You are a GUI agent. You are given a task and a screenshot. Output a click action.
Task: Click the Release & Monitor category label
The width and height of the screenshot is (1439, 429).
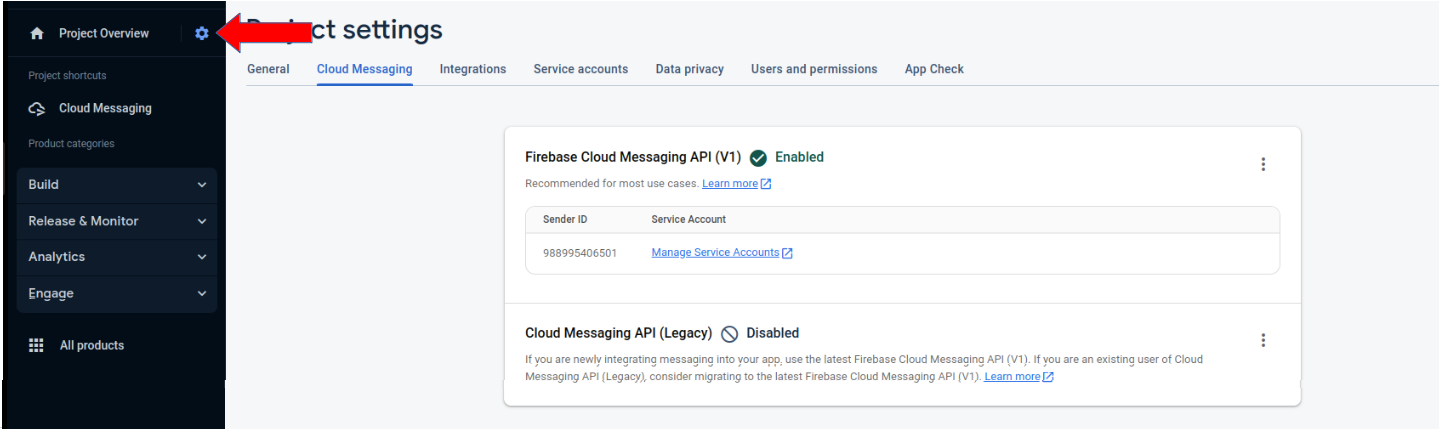(x=83, y=221)
